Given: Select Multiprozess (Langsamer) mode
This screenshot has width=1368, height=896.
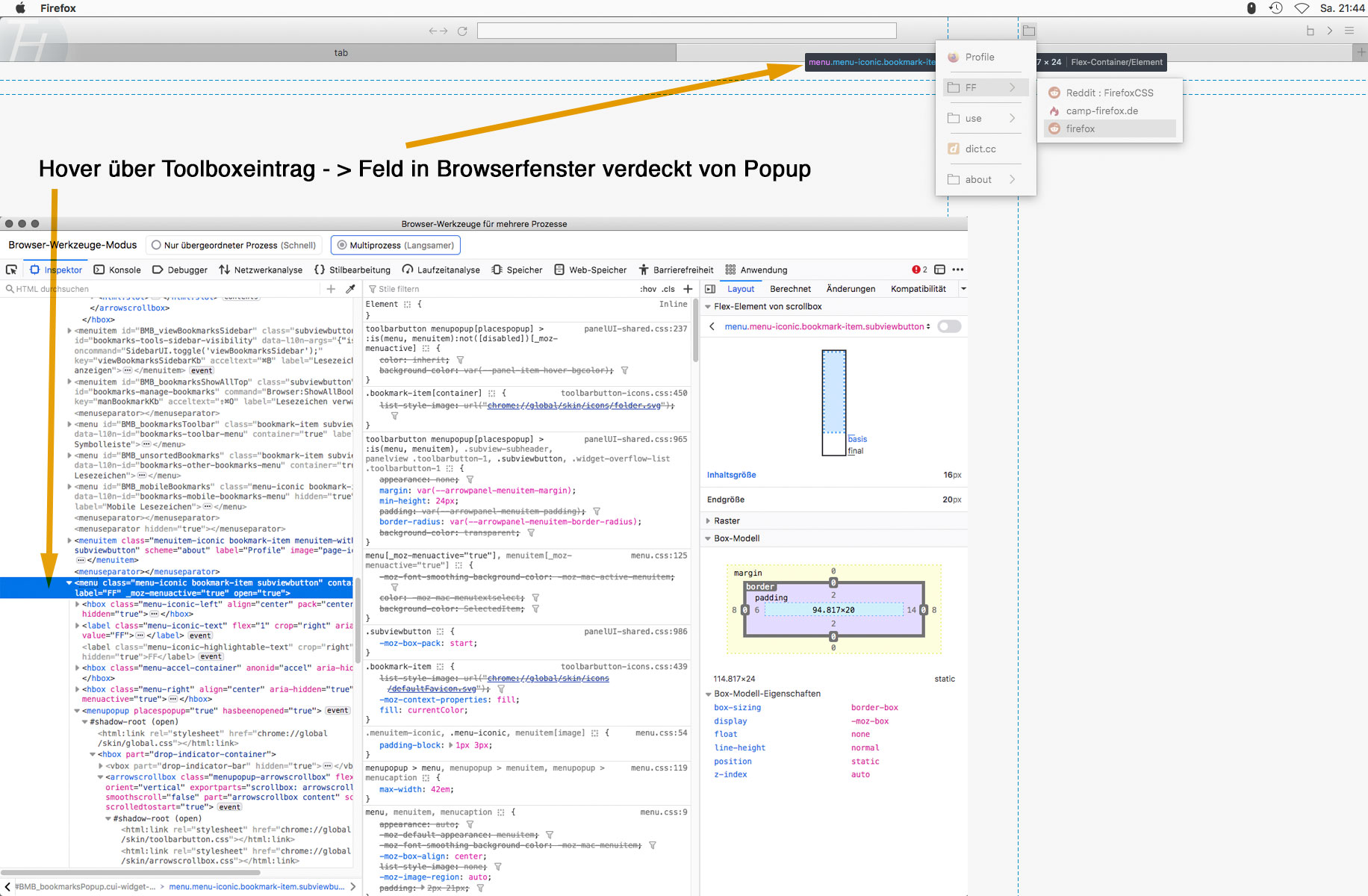Looking at the screenshot, I should (396, 245).
